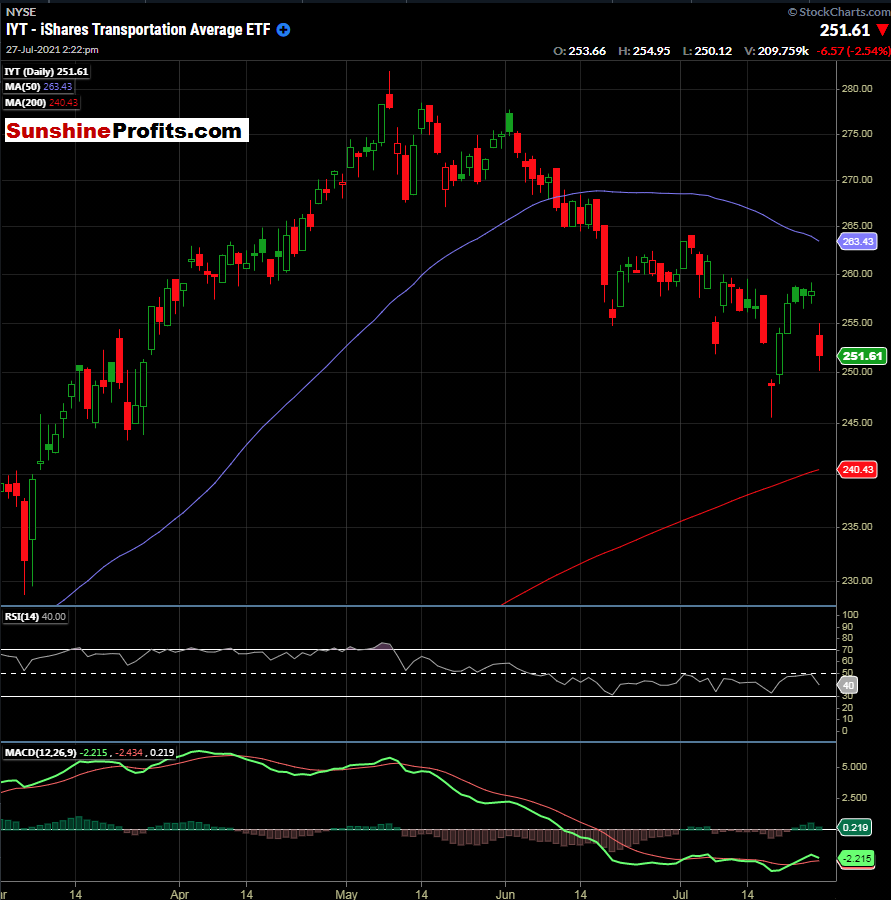Click the large 251.61 last price in header

845,30
